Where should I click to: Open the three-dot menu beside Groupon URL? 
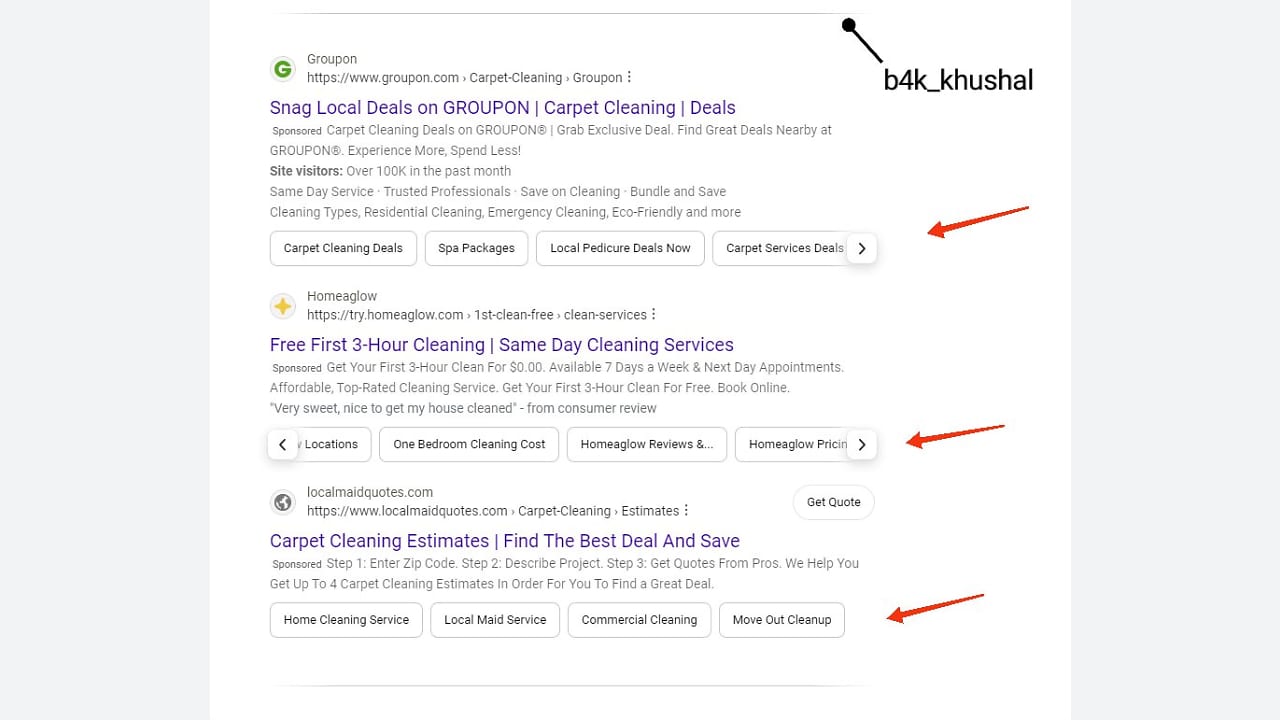629,77
